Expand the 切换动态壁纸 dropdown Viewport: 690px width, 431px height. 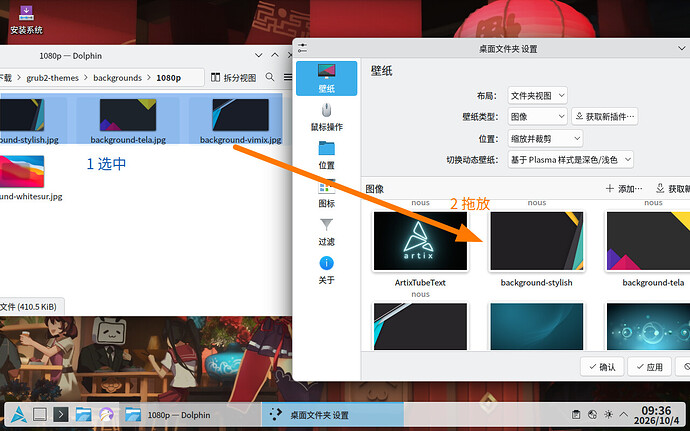[571, 159]
